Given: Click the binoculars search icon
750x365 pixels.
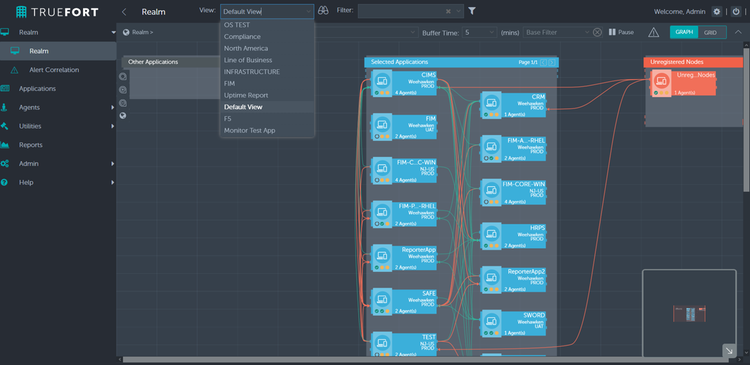Looking at the screenshot, I should tap(323, 11).
